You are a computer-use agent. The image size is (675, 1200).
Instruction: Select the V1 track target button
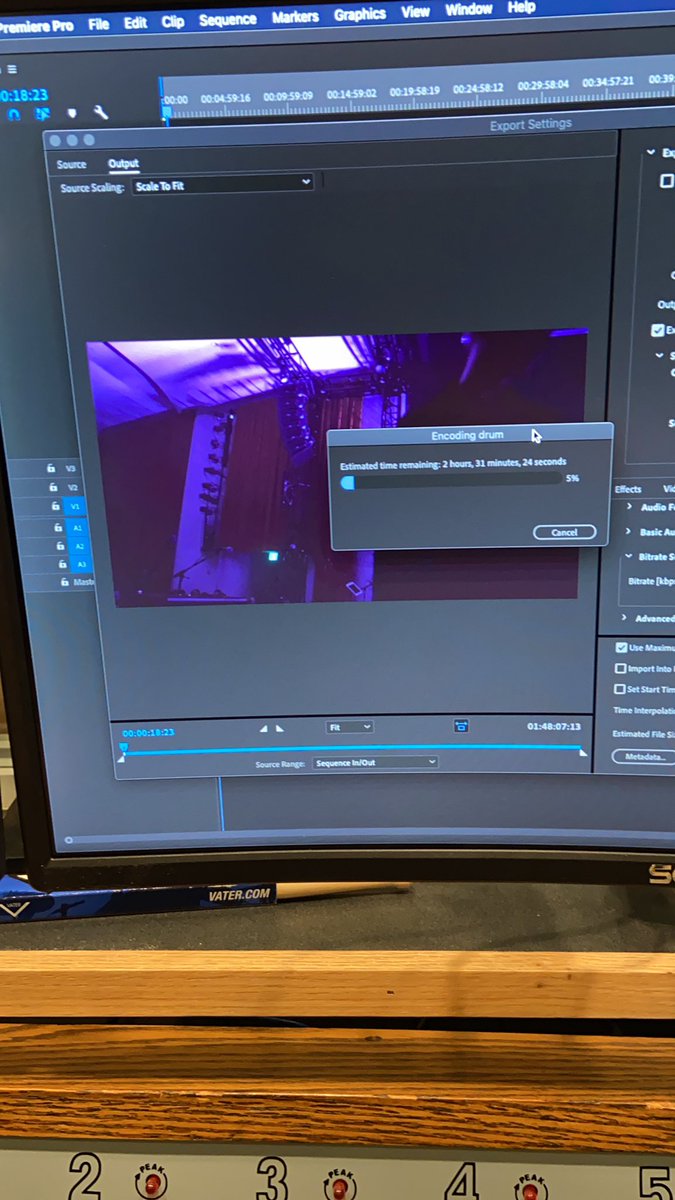tap(75, 507)
